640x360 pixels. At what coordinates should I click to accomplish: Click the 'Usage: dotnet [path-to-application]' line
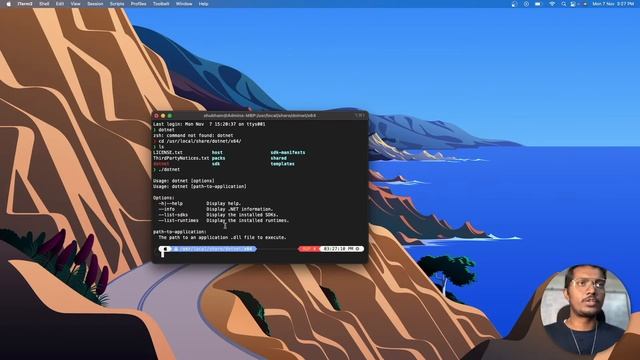tap(200, 187)
